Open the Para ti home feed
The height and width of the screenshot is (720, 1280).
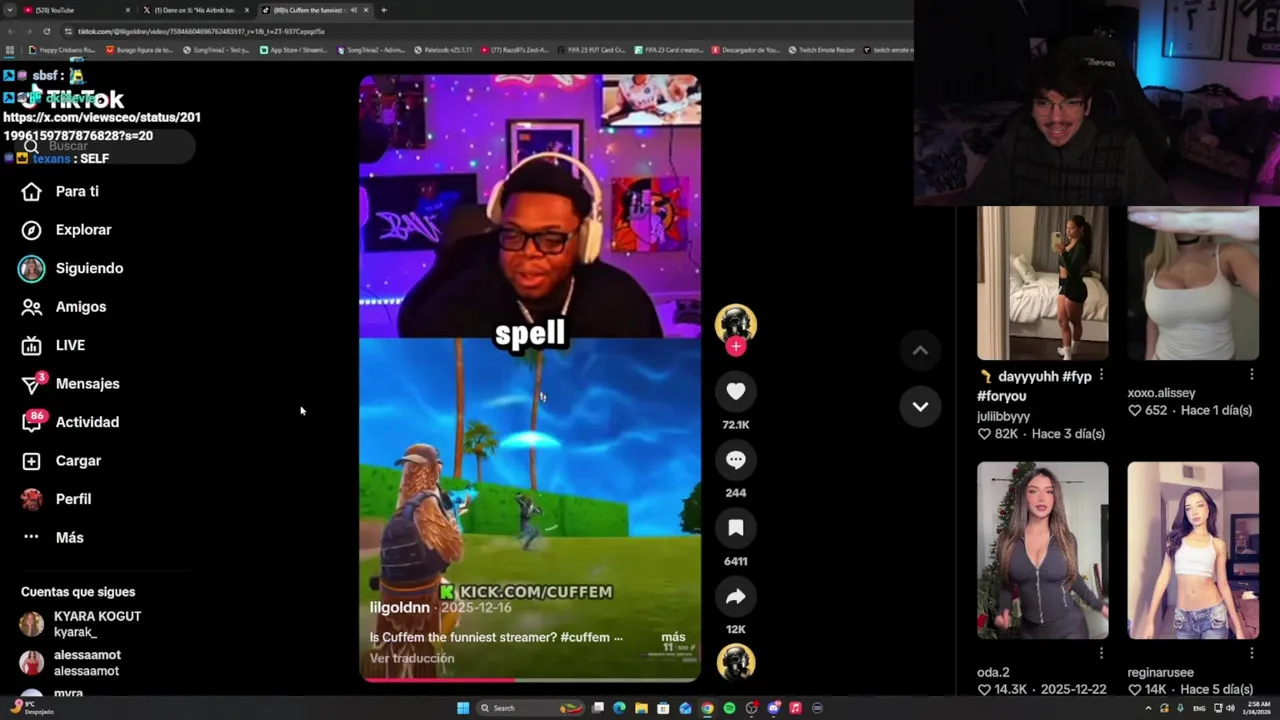coord(60,191)
